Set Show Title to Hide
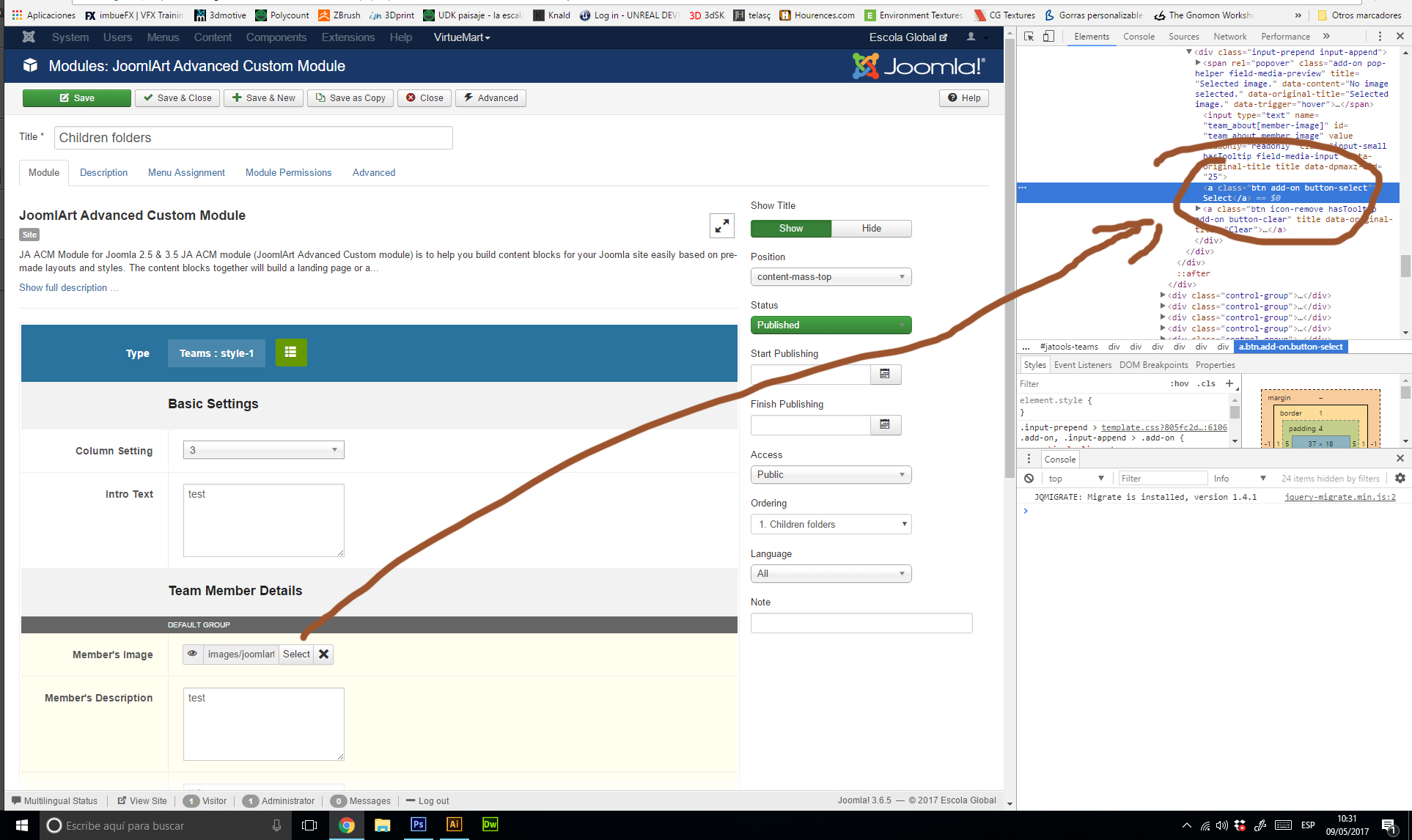 pyautogui.click(x=871, y=229)
